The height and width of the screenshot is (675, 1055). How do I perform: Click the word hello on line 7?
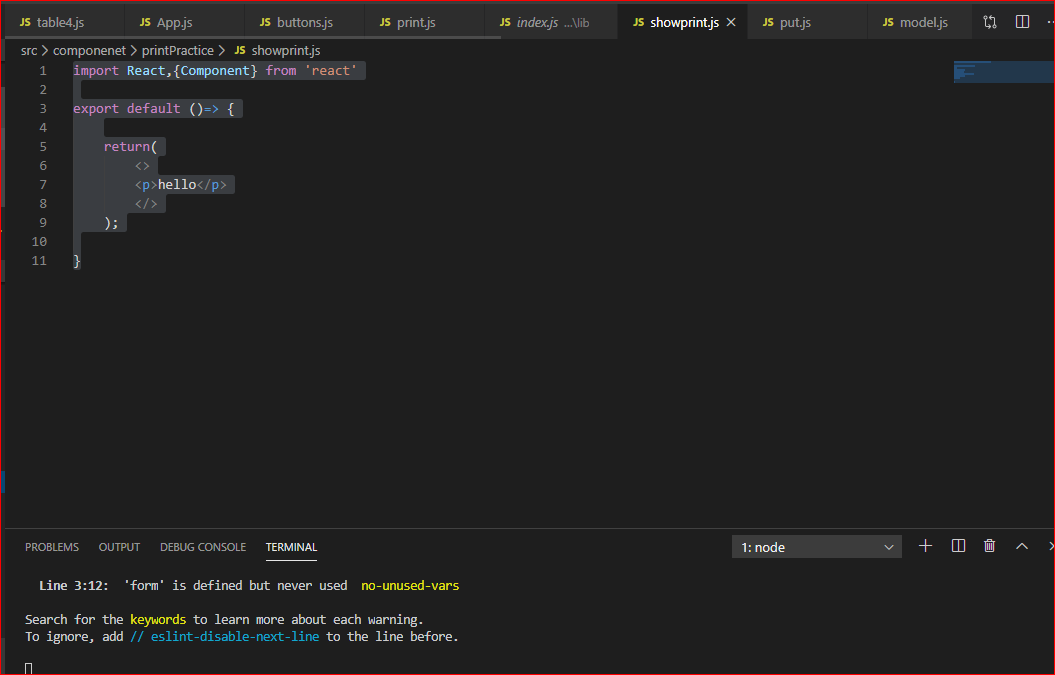point(177,184)
